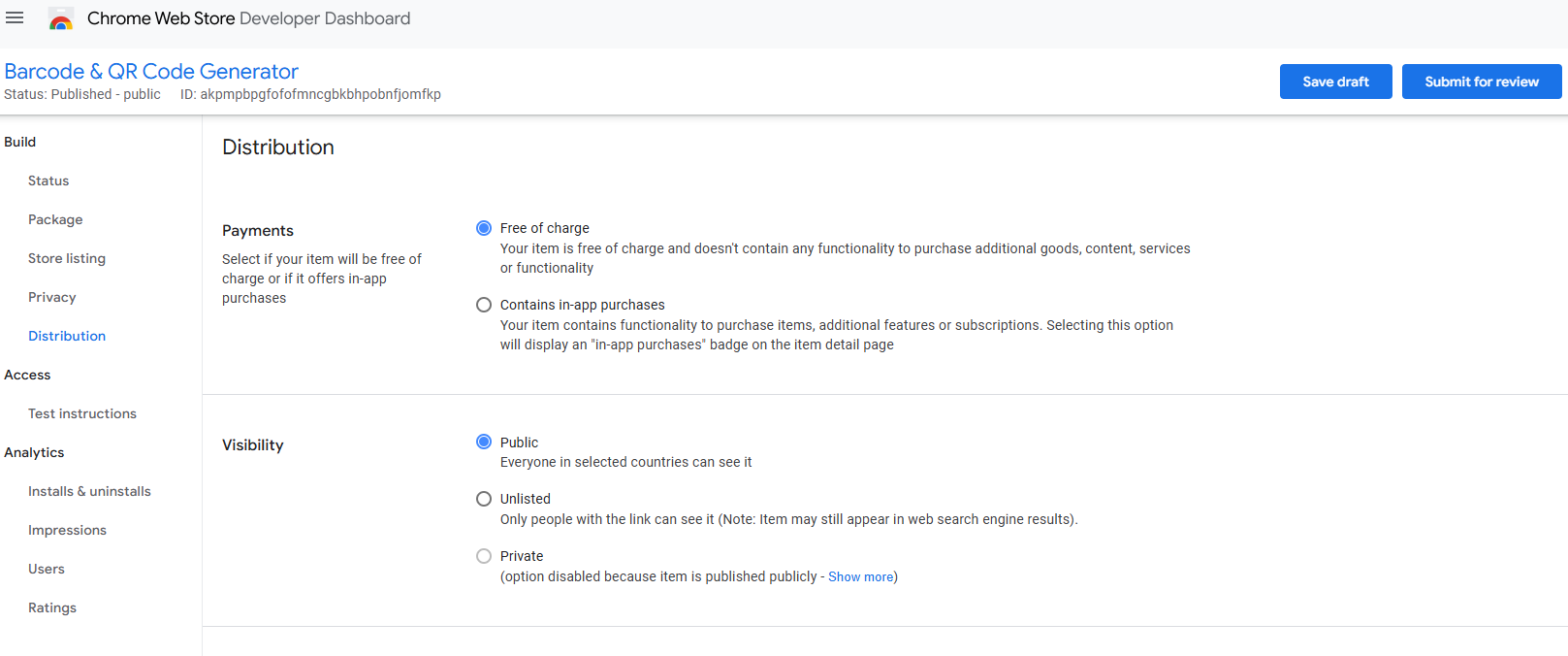Click the Status: Published - public text
The height and width of the screenshot is (656, 1568).
coord(82,94)
